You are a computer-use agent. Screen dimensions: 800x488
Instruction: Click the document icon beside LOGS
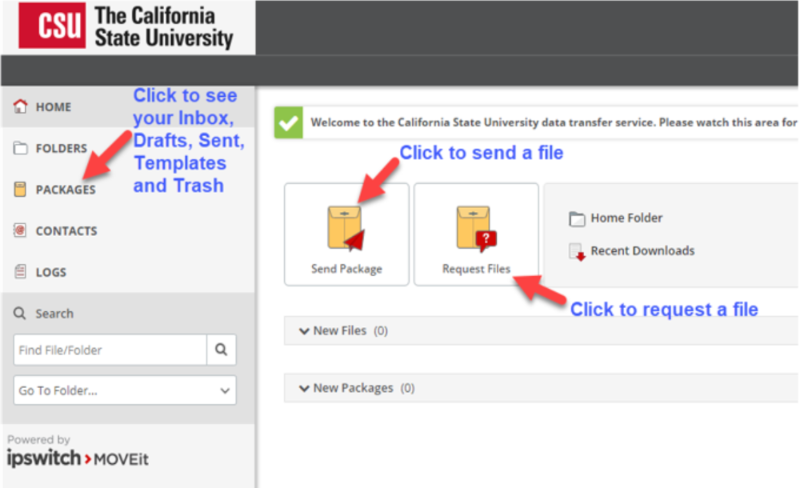(x=20, y=272)
